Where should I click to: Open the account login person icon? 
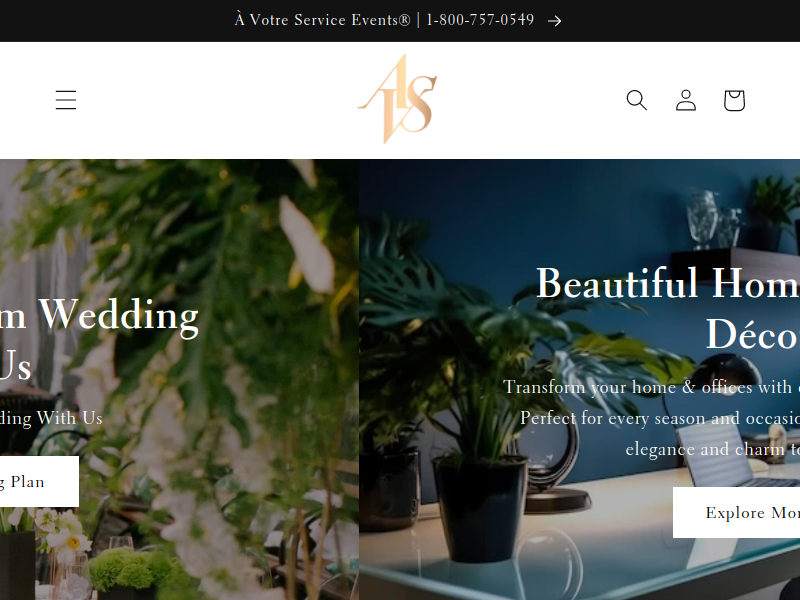point(686,100)
